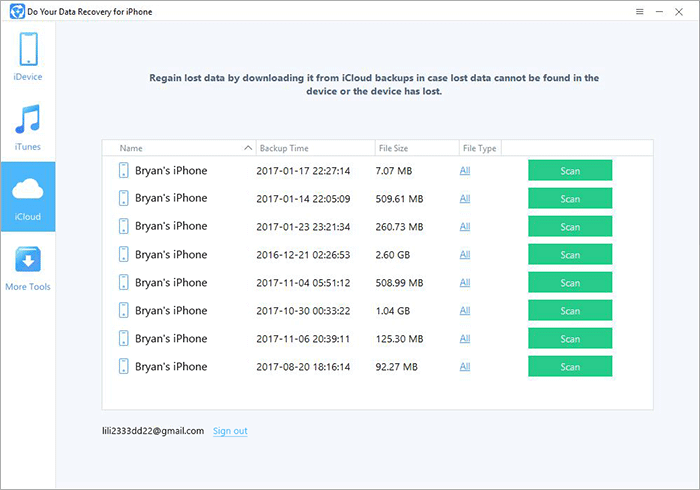Select backup time 2017-11-06 20:39:11
The width and height of the screenshot is (700, 490).
(x=303, y=339)
